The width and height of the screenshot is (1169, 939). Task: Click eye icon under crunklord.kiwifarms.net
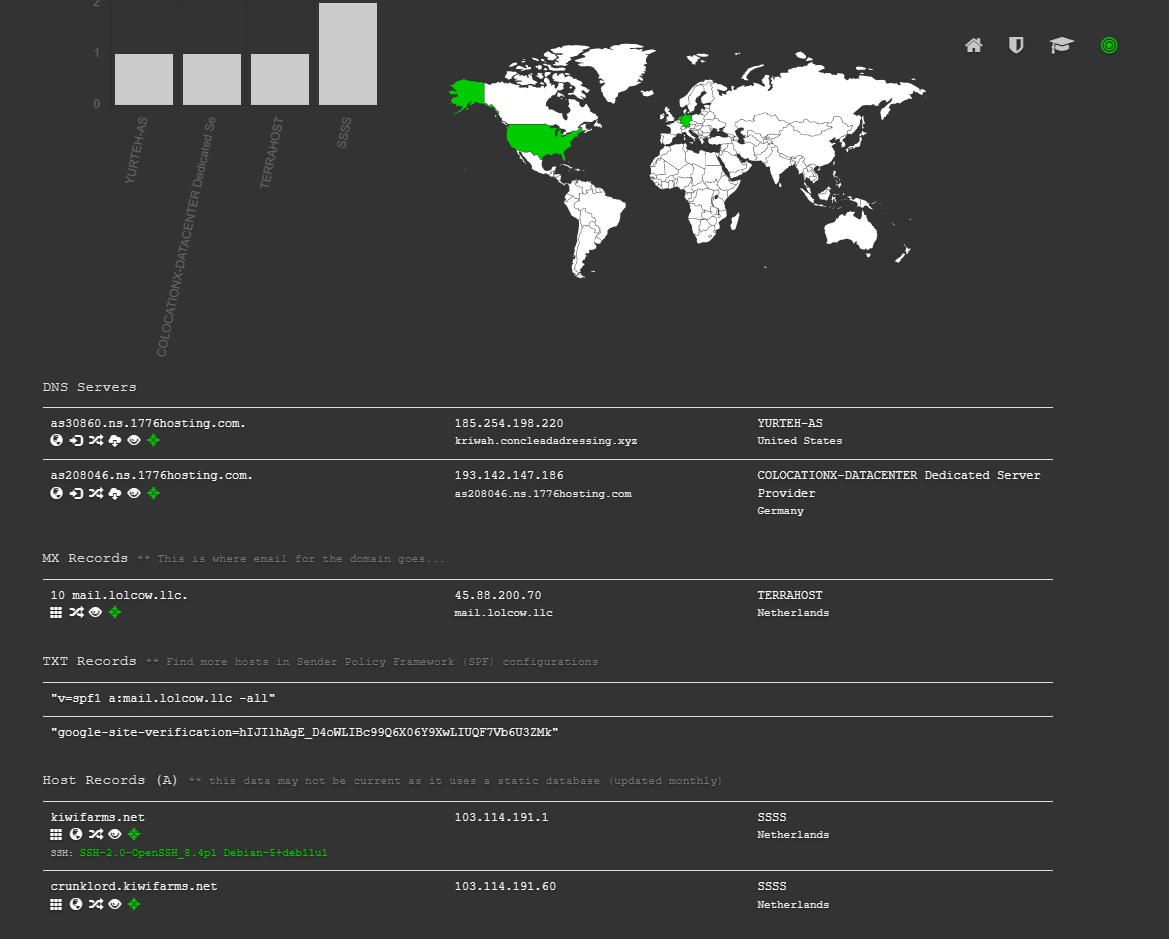click(x=115, y=904)
